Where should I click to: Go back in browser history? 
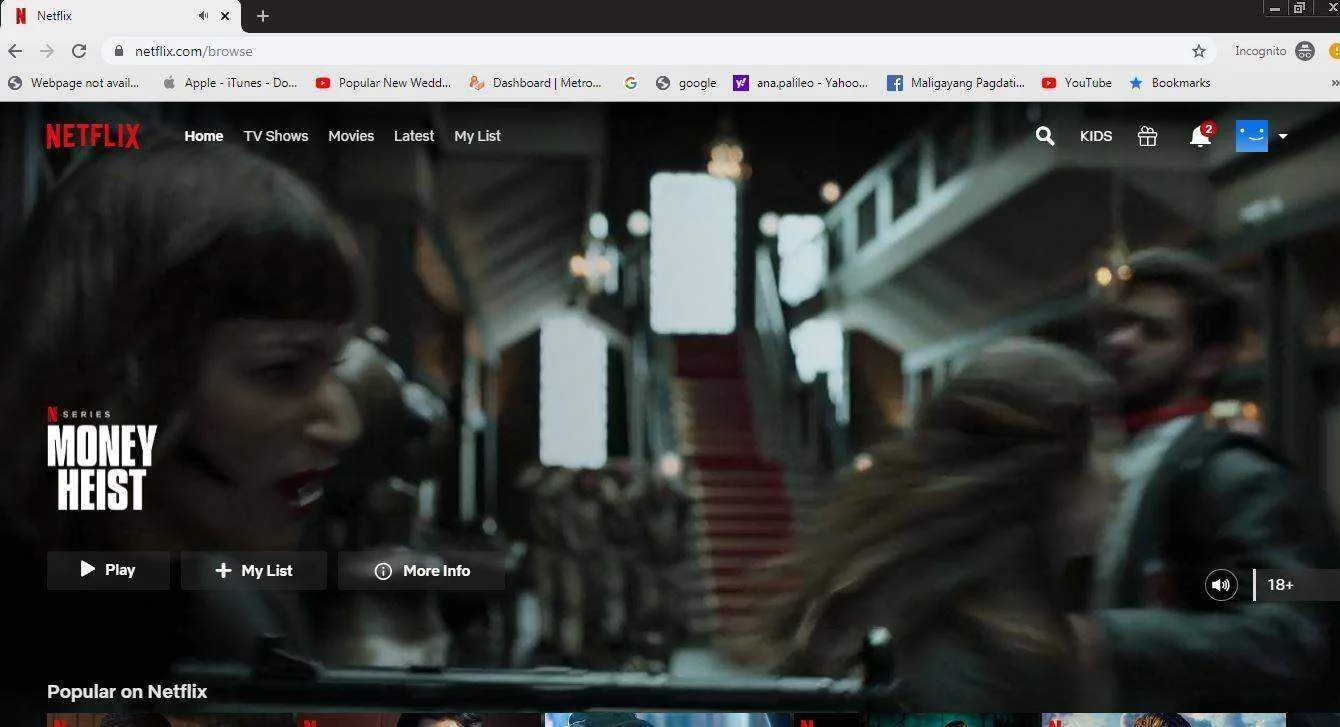15,51
